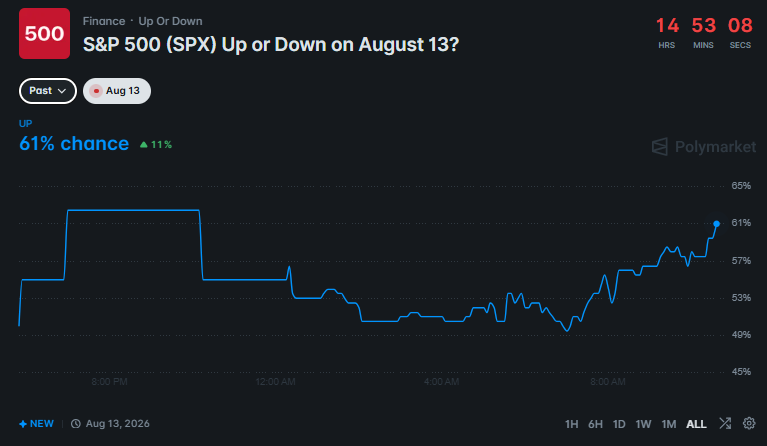Click the NEW sparkle label

[x=37, y=424]
